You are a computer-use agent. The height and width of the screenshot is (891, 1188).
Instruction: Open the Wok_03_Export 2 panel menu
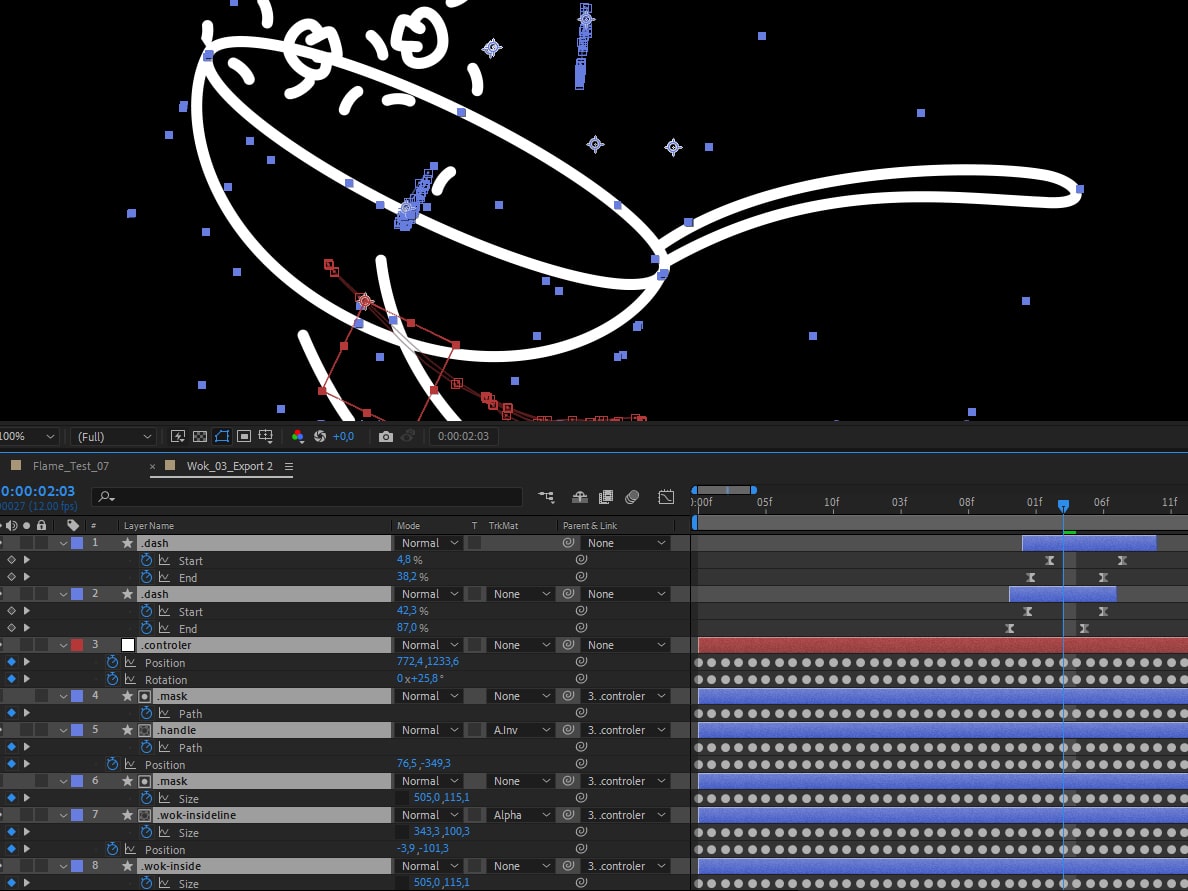pyautogui.click(x=289, y=467)
